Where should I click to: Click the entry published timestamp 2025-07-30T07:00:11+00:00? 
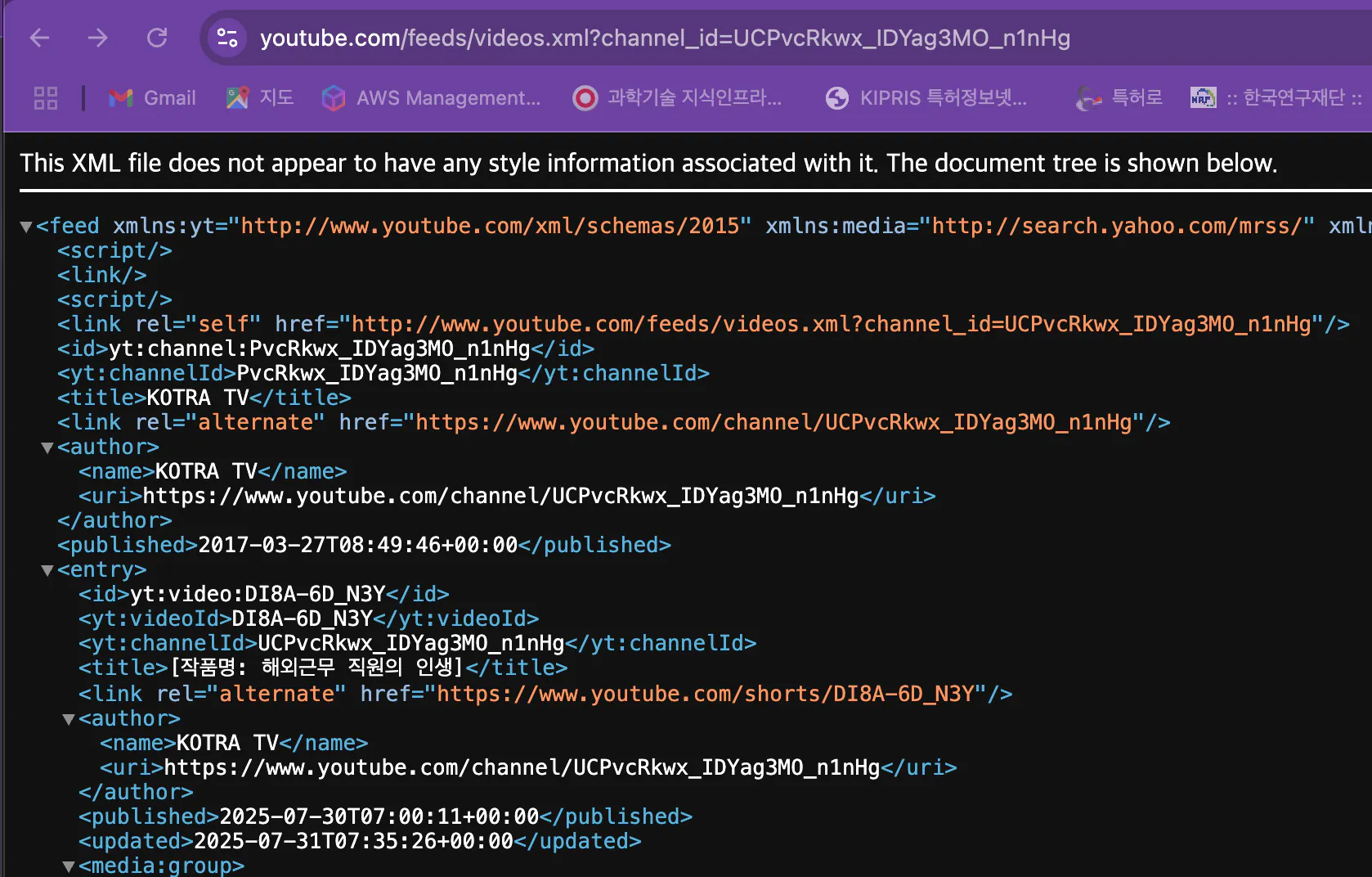pos(379,816)
